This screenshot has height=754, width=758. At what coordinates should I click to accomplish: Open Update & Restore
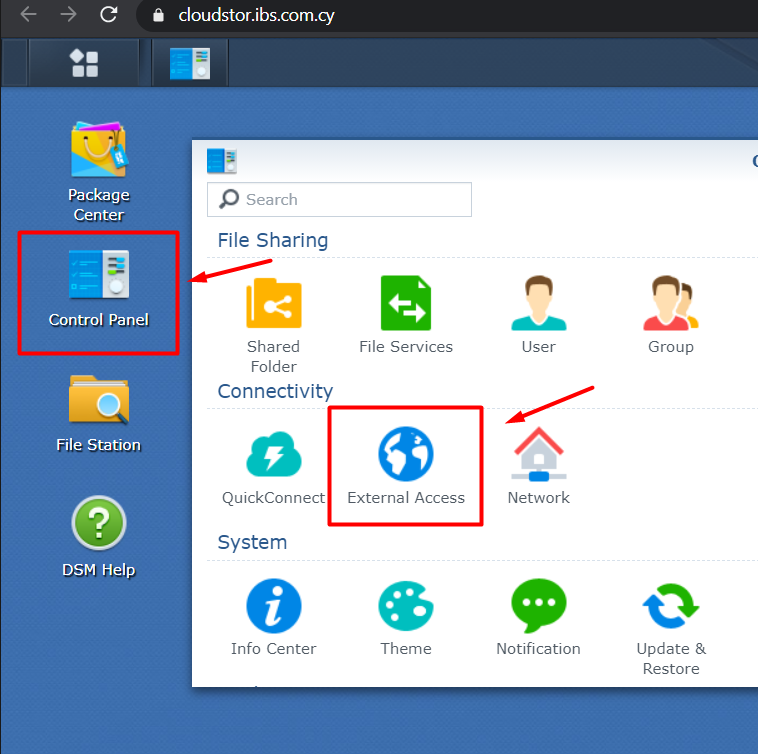(671, 627)
